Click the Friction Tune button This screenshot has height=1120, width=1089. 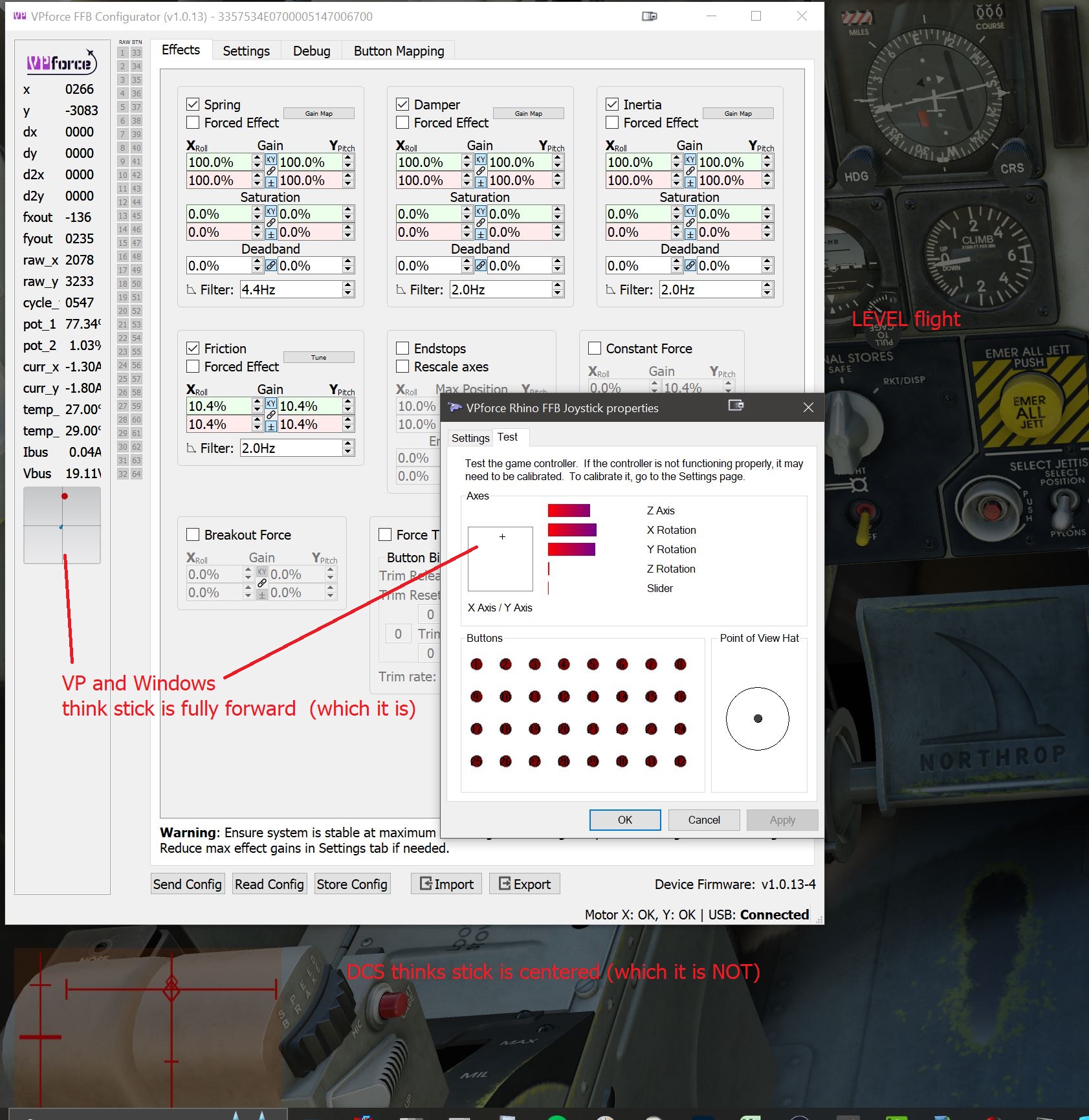(319, 357)
